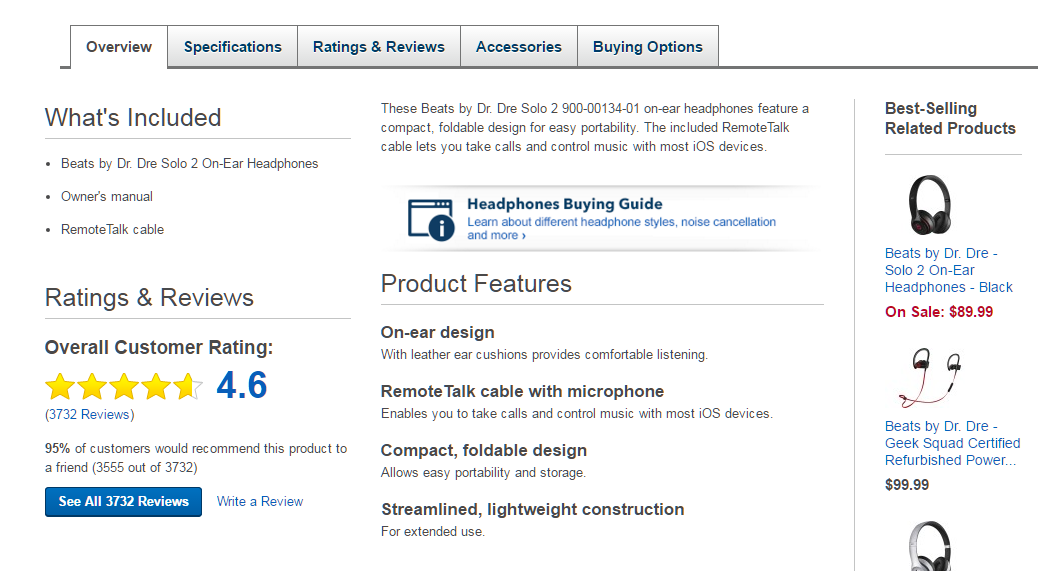The width and height of the screenshot is (1061, 571).
Task: Open the black Solo 2 headphones thumbnail
Action: (928, 205)
